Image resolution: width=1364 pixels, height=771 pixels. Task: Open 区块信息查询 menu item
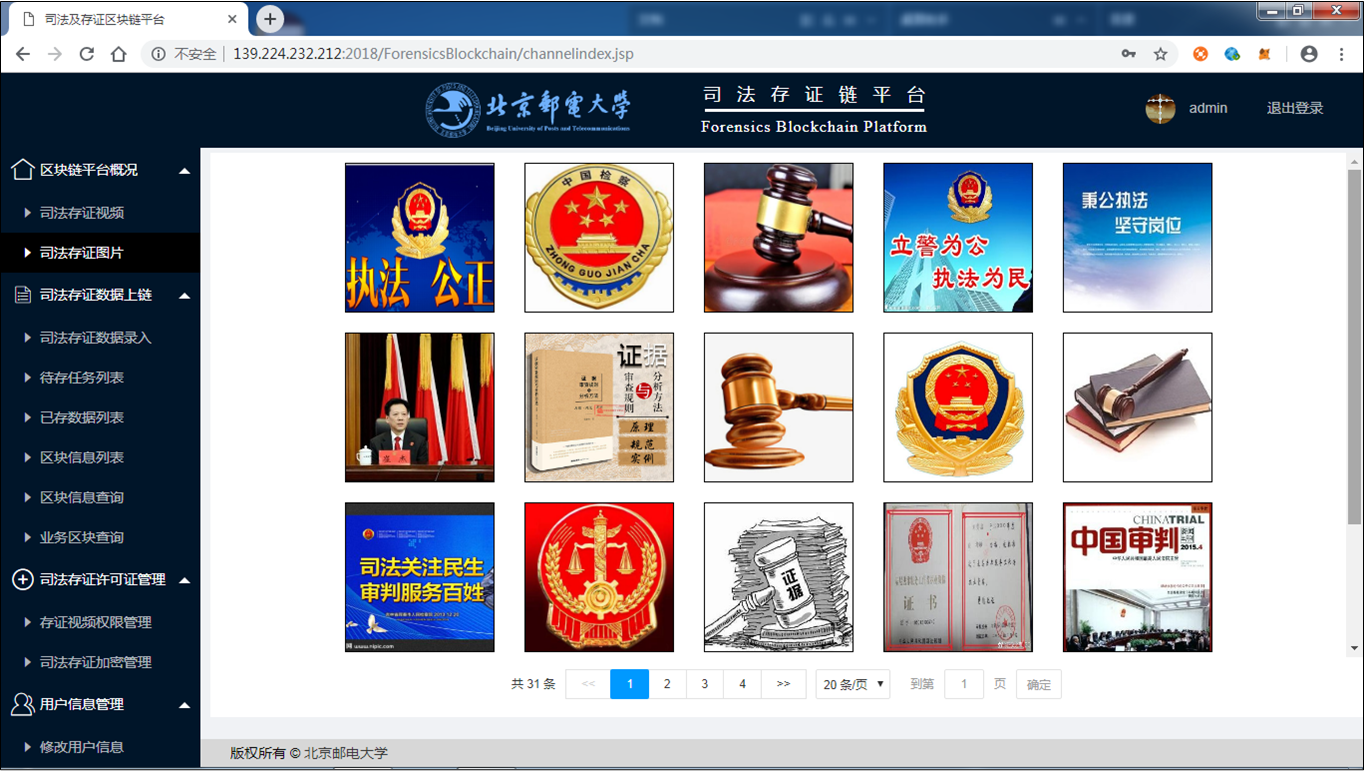click(x=82, y=497)
